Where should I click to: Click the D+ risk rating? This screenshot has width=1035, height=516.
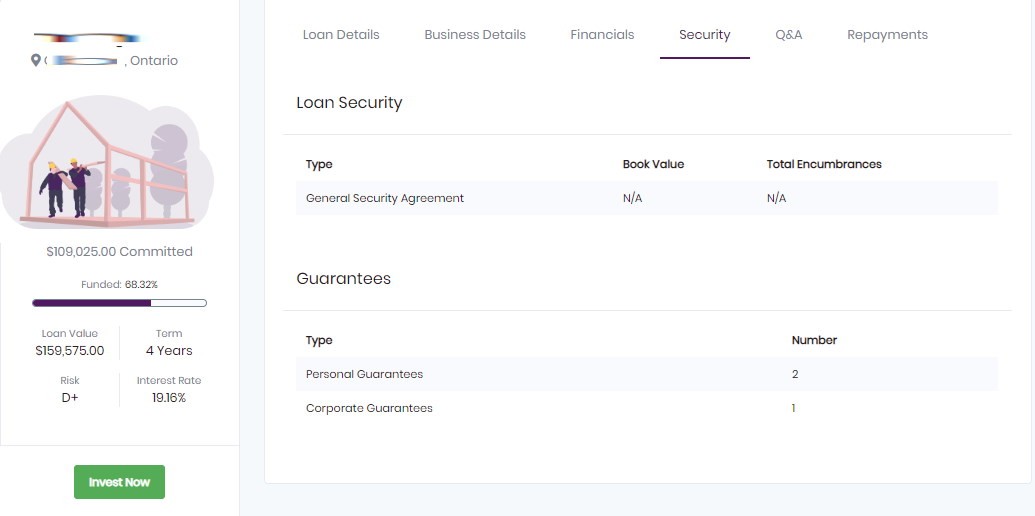70,397
